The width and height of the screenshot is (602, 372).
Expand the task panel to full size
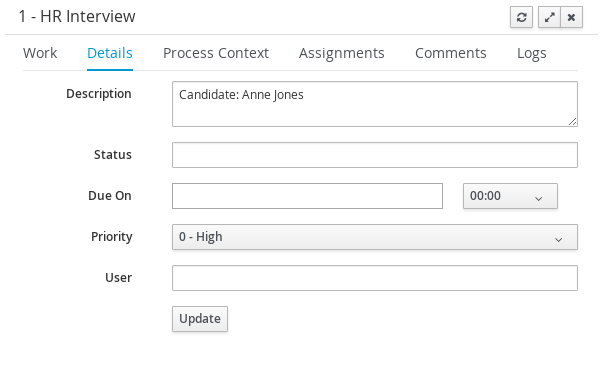tap(549, 17)
